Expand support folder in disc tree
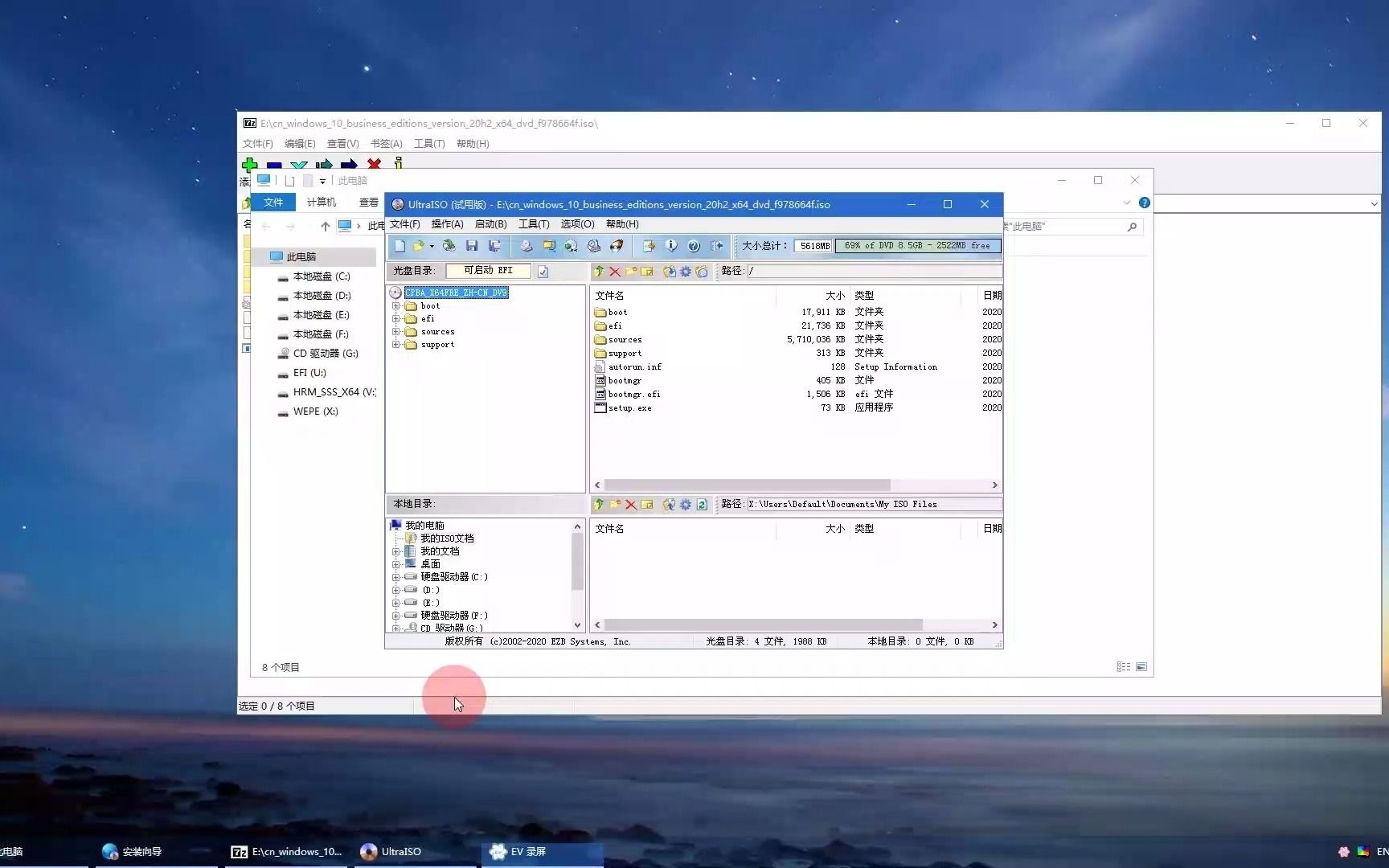 pyautogui.click(x=395, y=345)
